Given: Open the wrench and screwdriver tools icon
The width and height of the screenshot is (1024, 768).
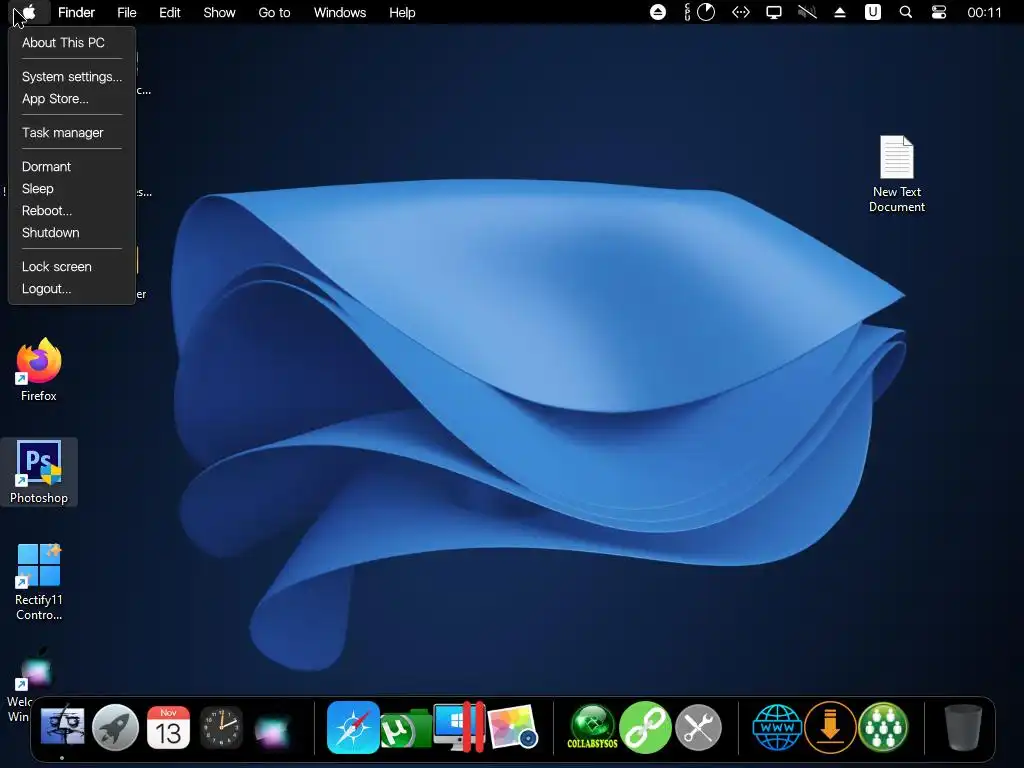Looking at the screenshot, I should click(x=698, y=727).
